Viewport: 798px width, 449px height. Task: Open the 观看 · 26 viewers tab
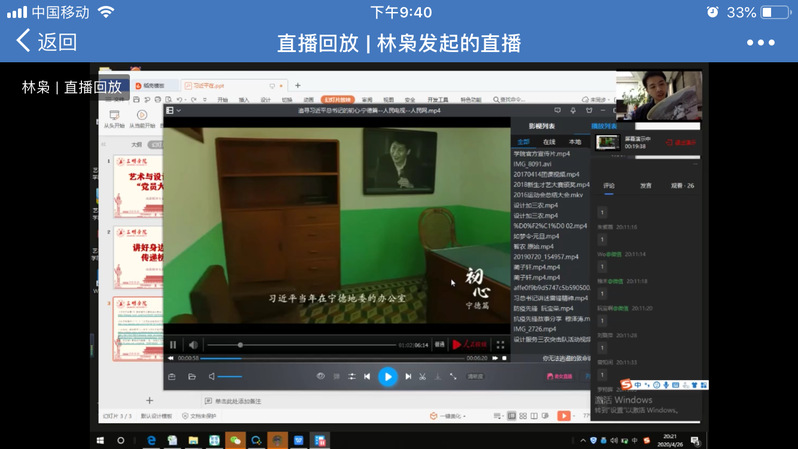682,186
